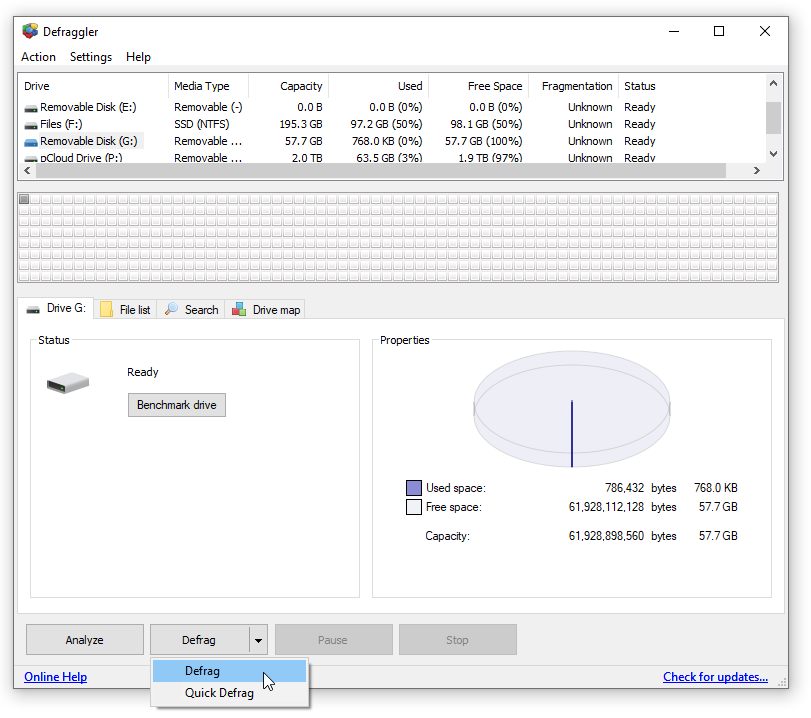
Task: Click the Files (F:) drive icon
Action: 31,125
